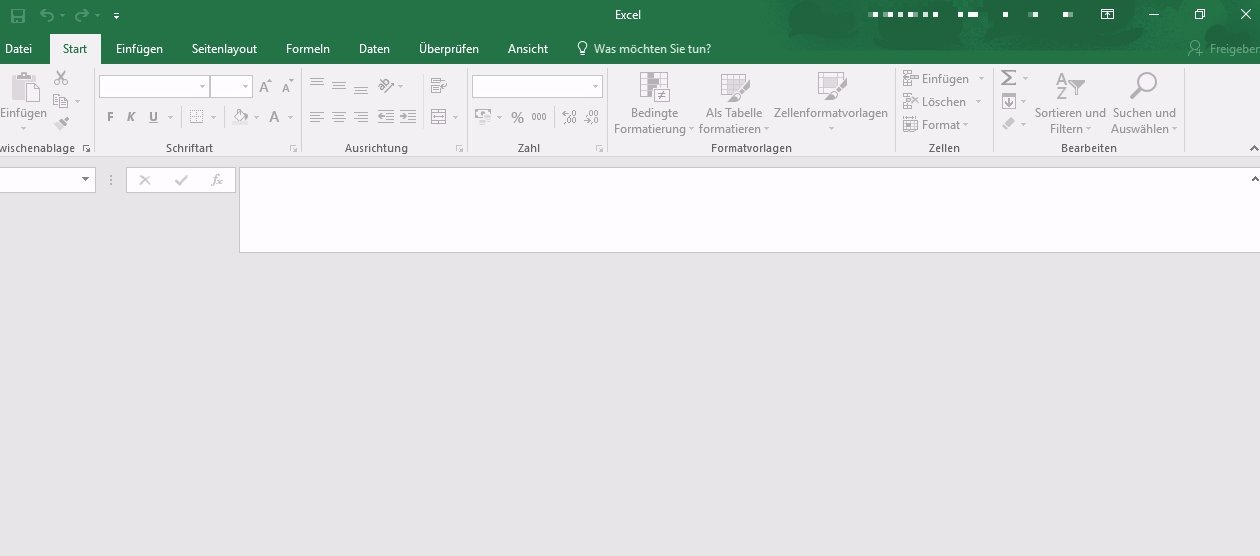
Task: Click the Borders grid icon
Action: [196, 117]
